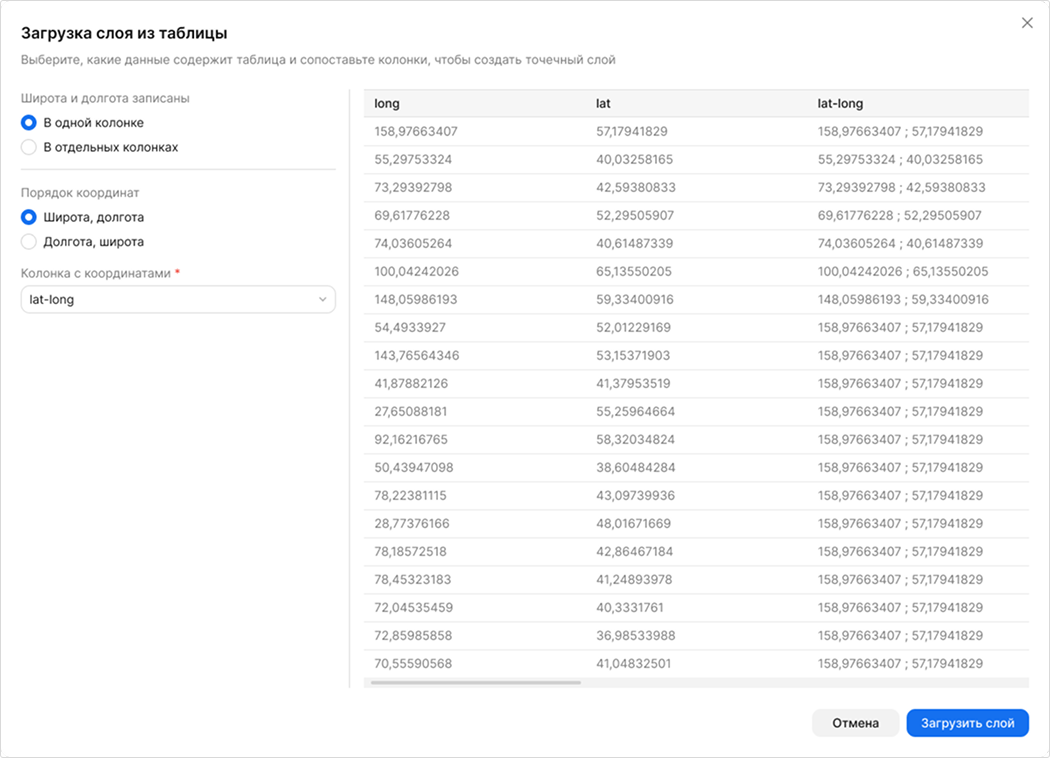Select cell with value 55,29753324
Viewport: 1050px width, 758px height.
[x=413, y=159]
